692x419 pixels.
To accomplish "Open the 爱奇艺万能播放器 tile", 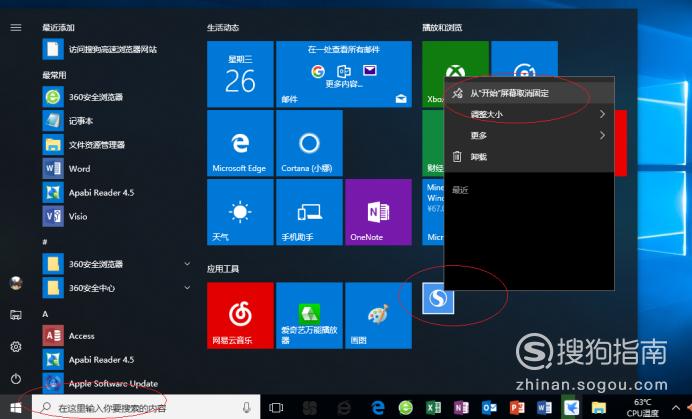I will [x=309, y=315].
